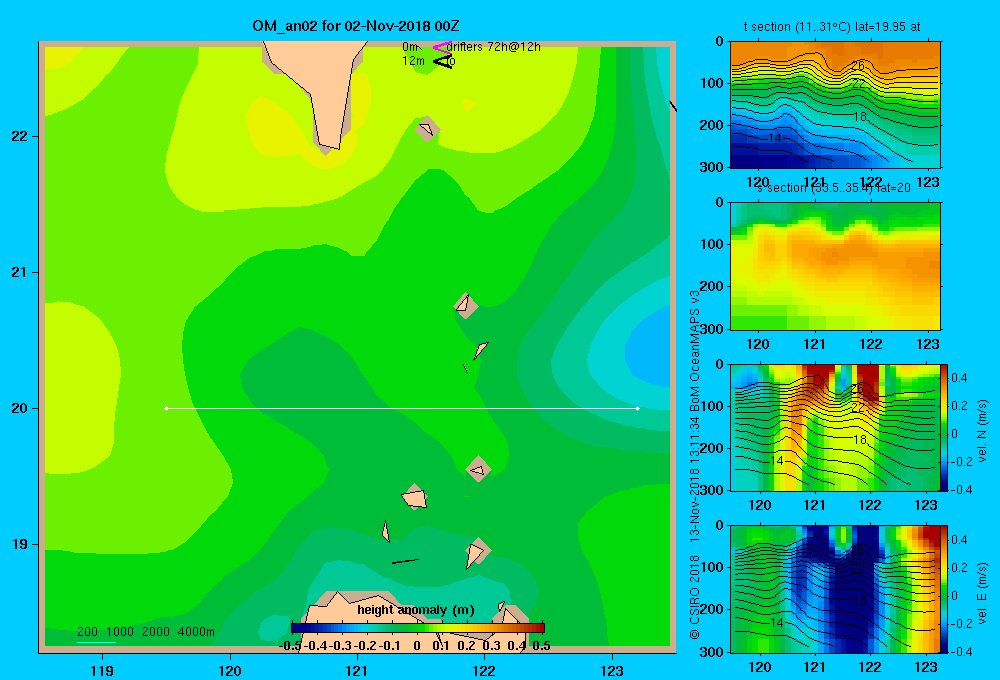This screenshot has height=680, width=1000.
Task: Click the 'drifters 72h@12h' legend text
Action: [x=493, y=47]
